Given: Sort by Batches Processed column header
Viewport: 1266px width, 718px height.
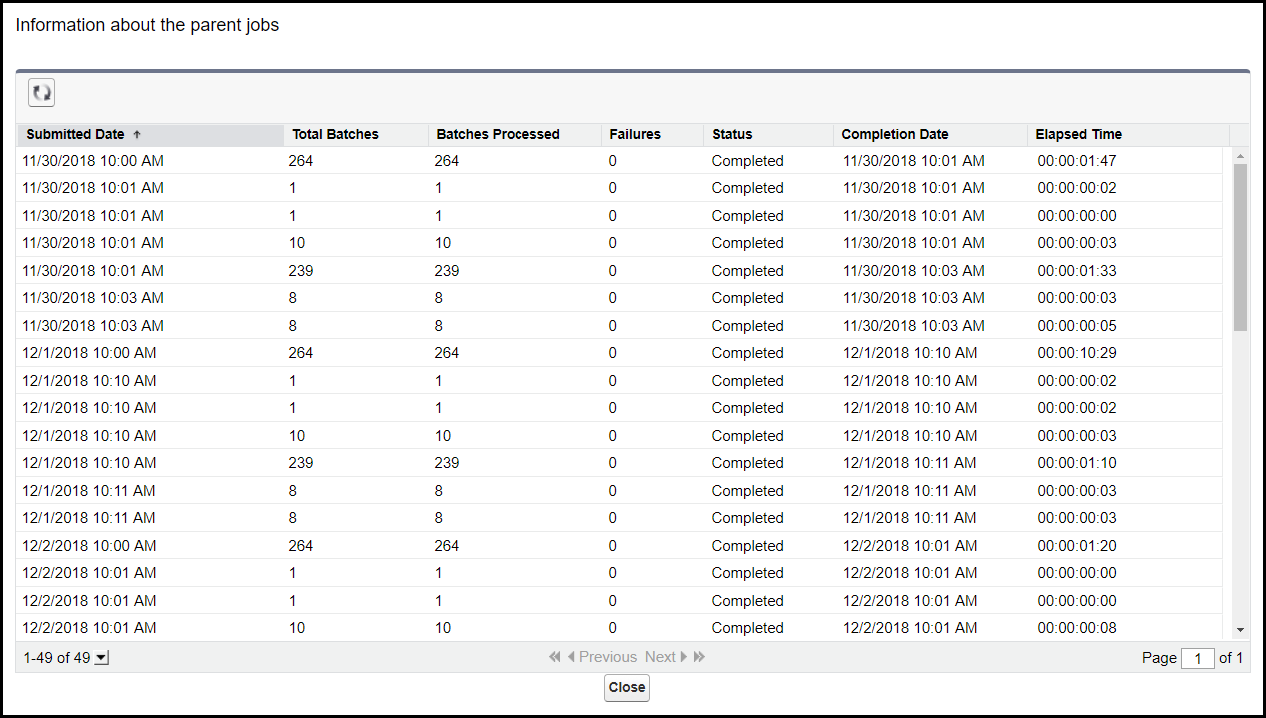Looking at the screenshot, I should point(498,134).
